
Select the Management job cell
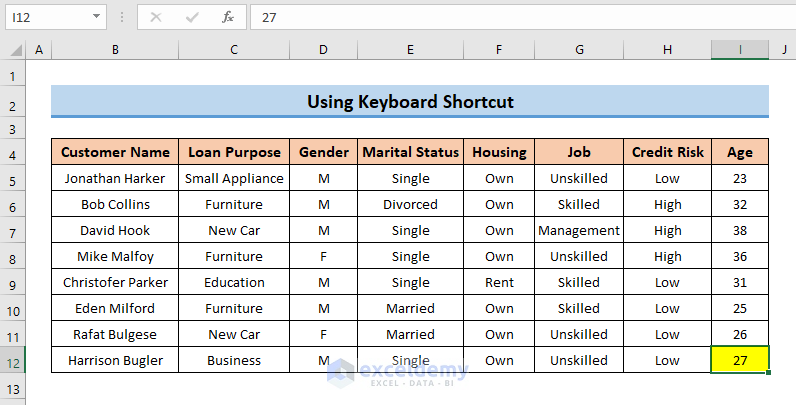point(579,230)
